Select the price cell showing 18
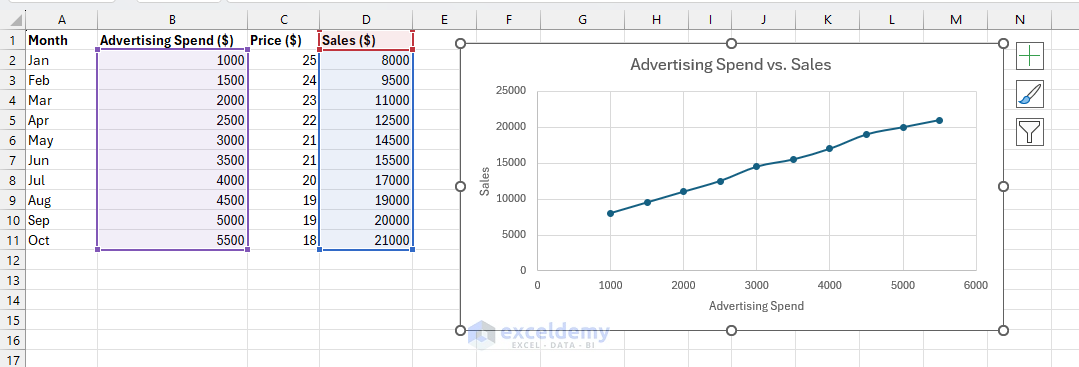This screenshot has width=1079, height=367. [x=283, y=240]
